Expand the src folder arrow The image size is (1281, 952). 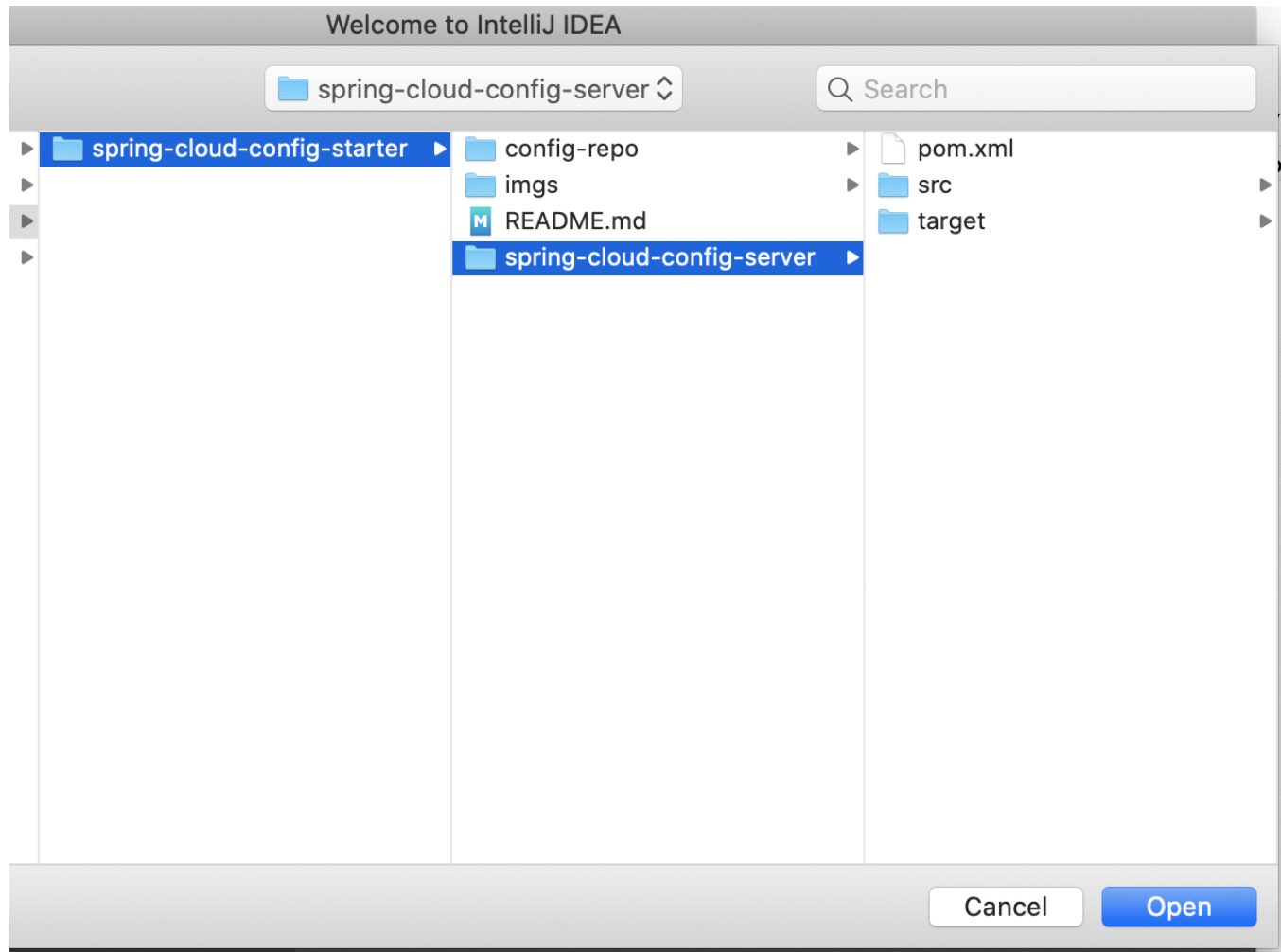point(1265,185)
